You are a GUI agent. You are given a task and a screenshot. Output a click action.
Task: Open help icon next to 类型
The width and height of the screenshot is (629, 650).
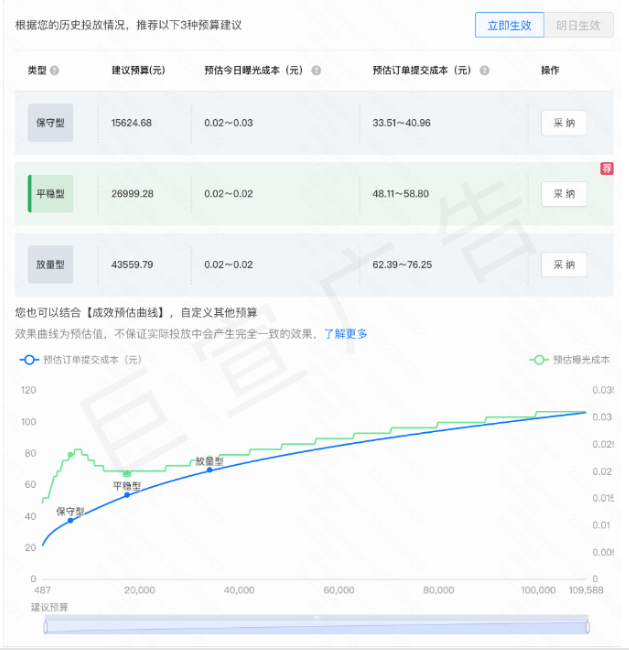coord(54,70)
